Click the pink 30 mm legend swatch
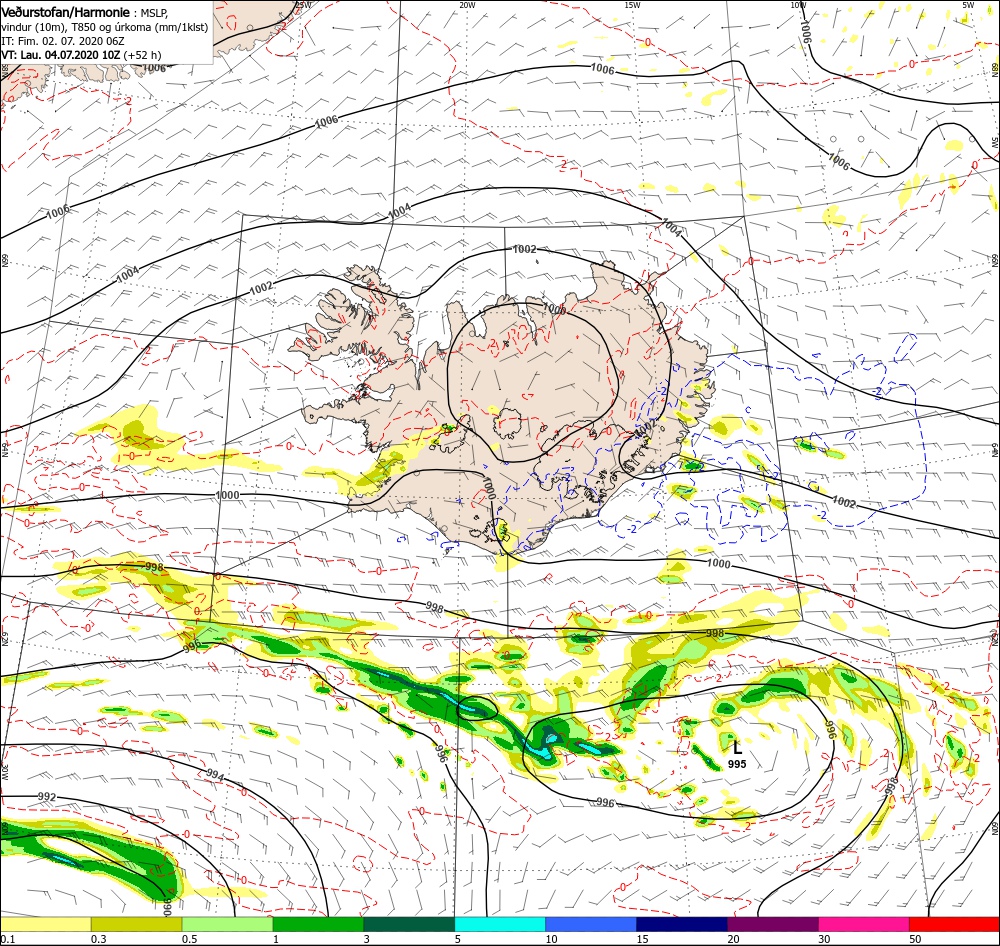1000x946 pixels. point(864,924)
